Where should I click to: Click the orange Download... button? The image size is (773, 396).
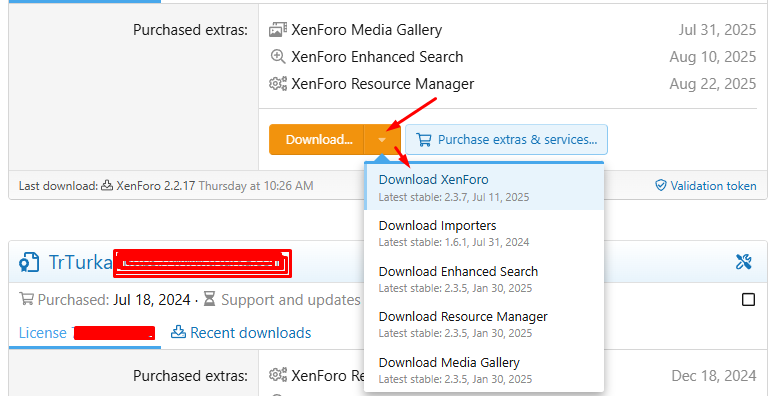[316, 140]
